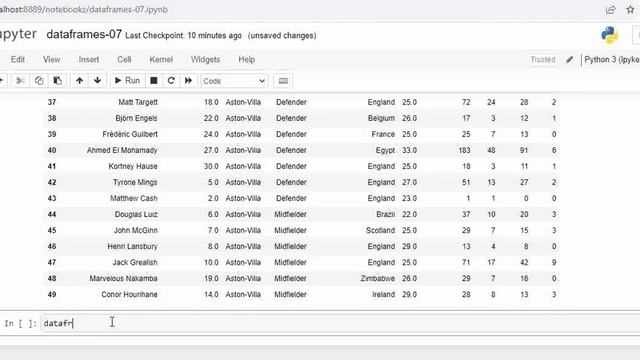Screen dimensions: 640x360
Task: Select player name Tyrone Mings
Action: pyautogui.click(x=135, y=182)
